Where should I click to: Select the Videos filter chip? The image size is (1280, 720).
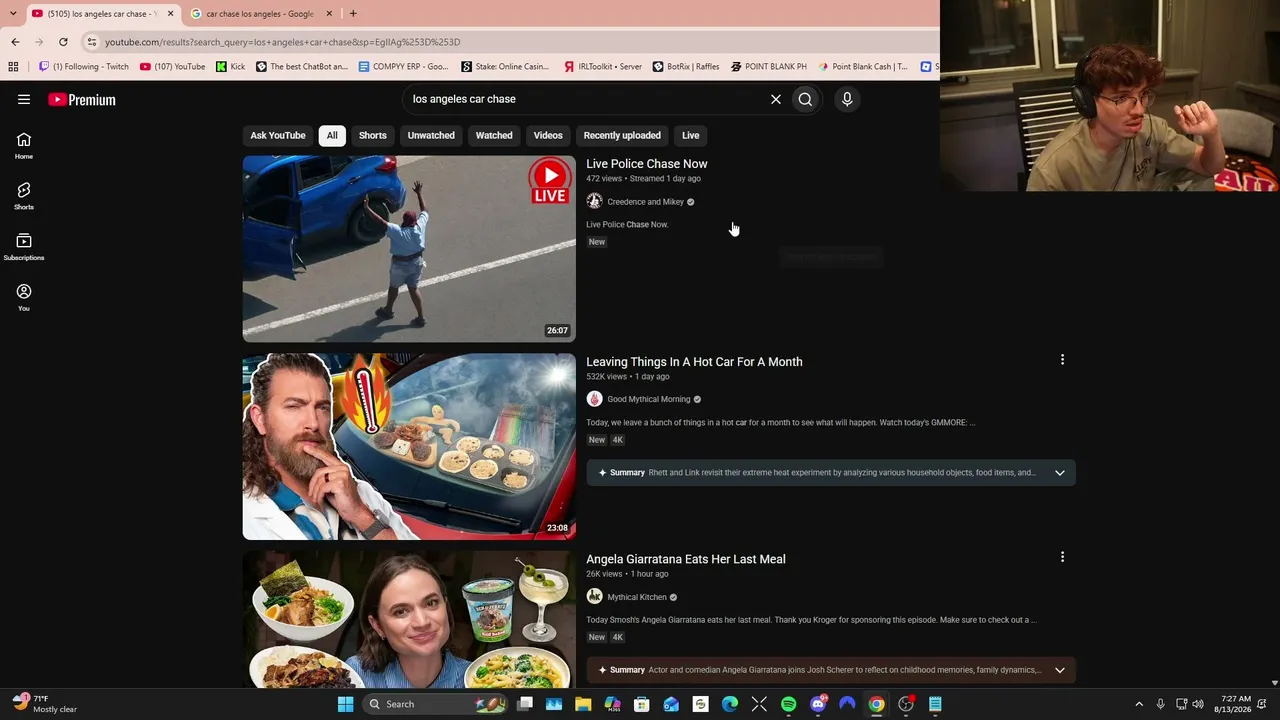point(548,135)
